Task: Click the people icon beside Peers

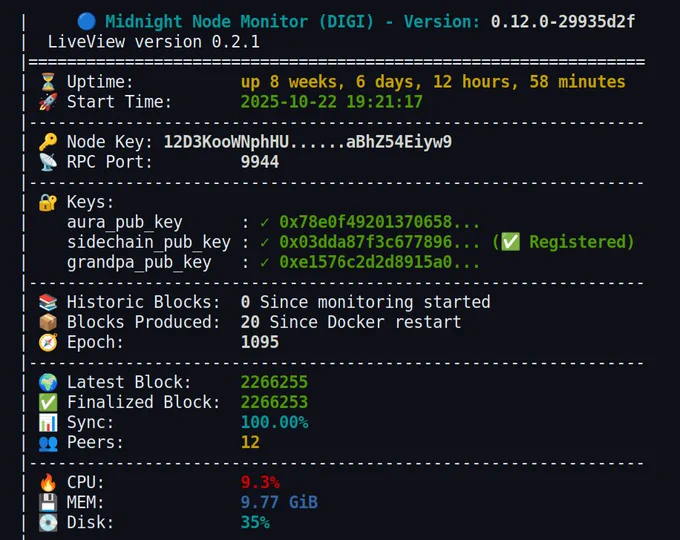Action: tap(48, 442)
